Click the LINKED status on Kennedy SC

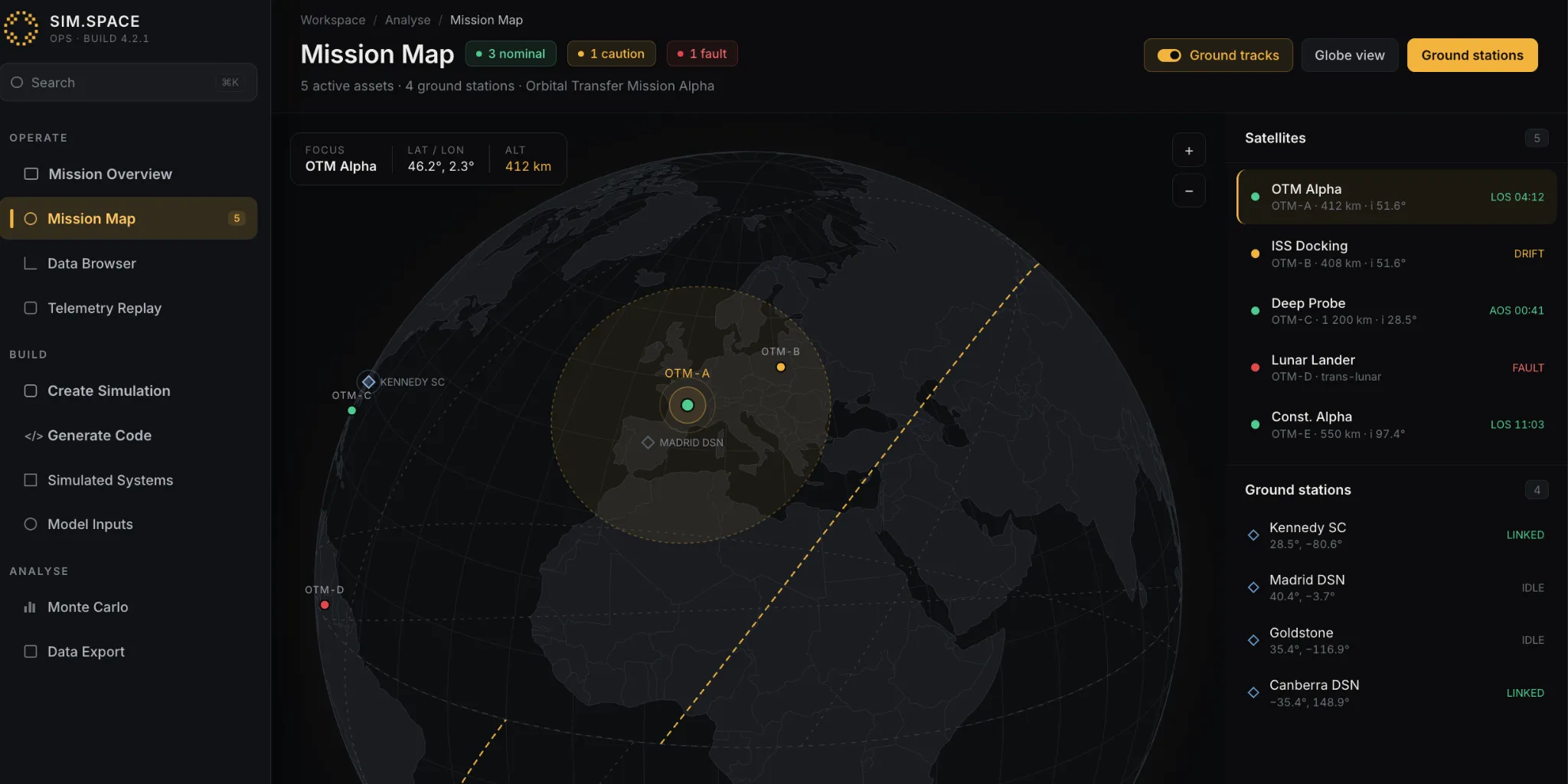pos(1525,535)
